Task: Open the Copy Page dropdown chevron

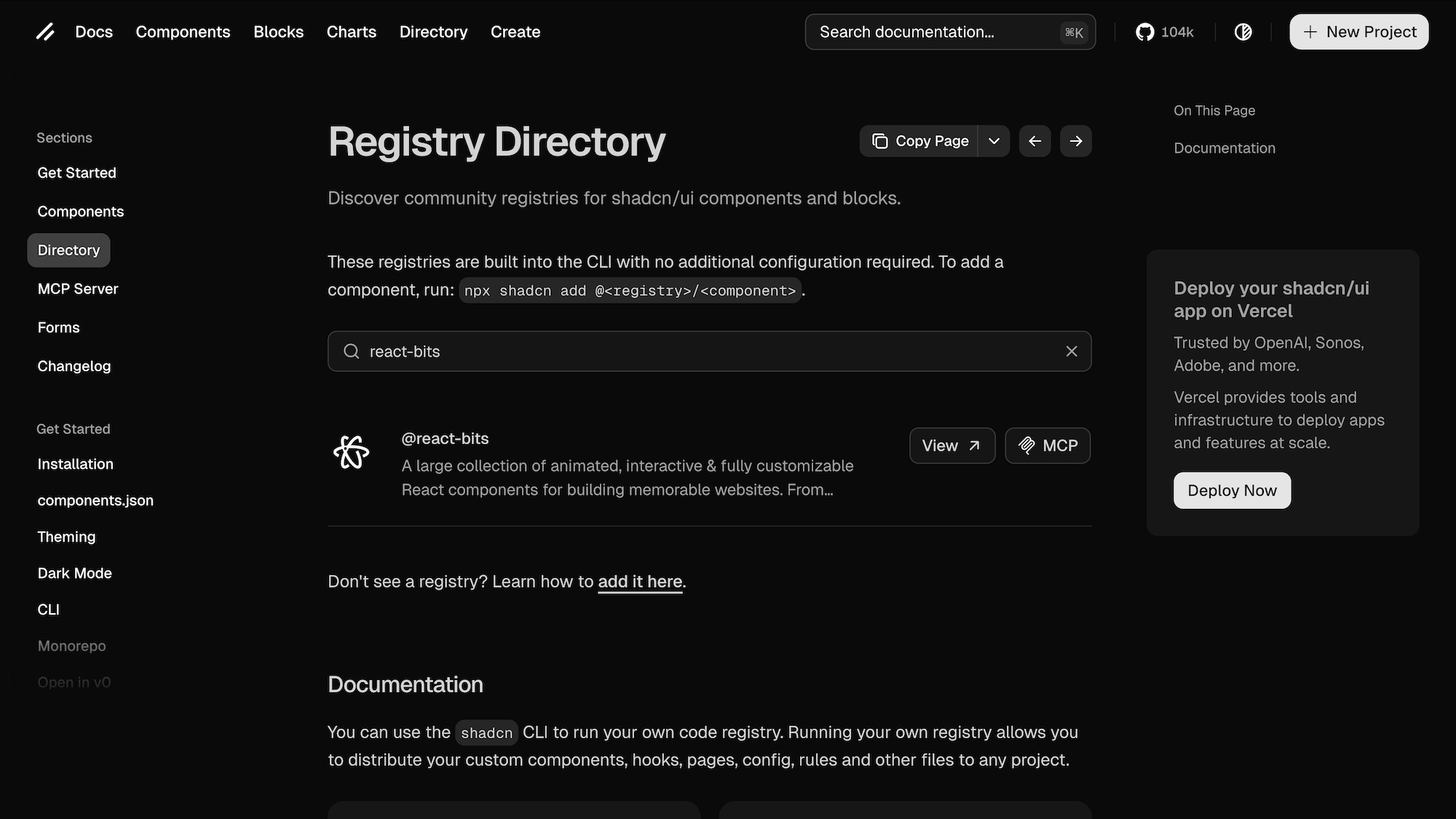Action: (x=994, y=141)
